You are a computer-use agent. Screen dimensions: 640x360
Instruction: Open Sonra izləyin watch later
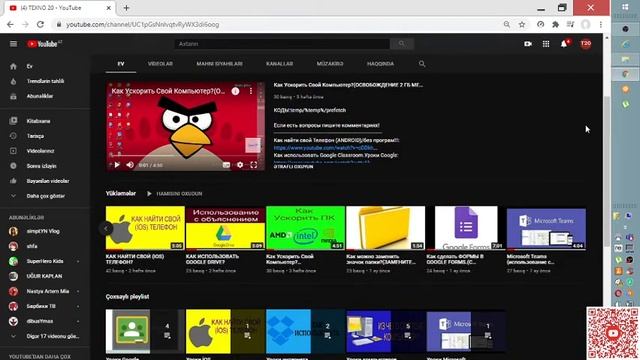click(x=45, y=166)
